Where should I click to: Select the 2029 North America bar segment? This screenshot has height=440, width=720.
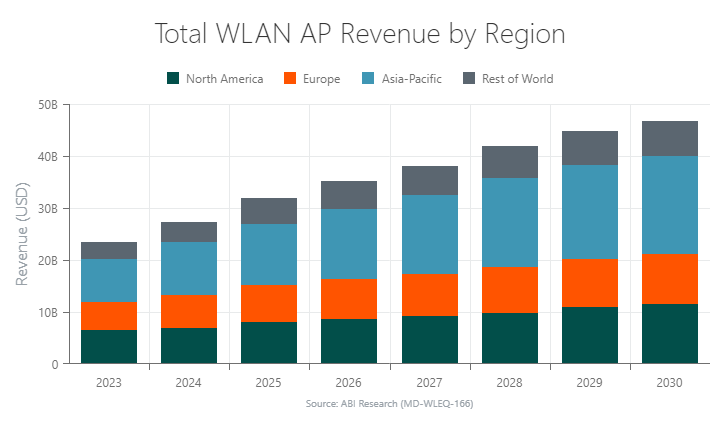[x=590, y=335]
